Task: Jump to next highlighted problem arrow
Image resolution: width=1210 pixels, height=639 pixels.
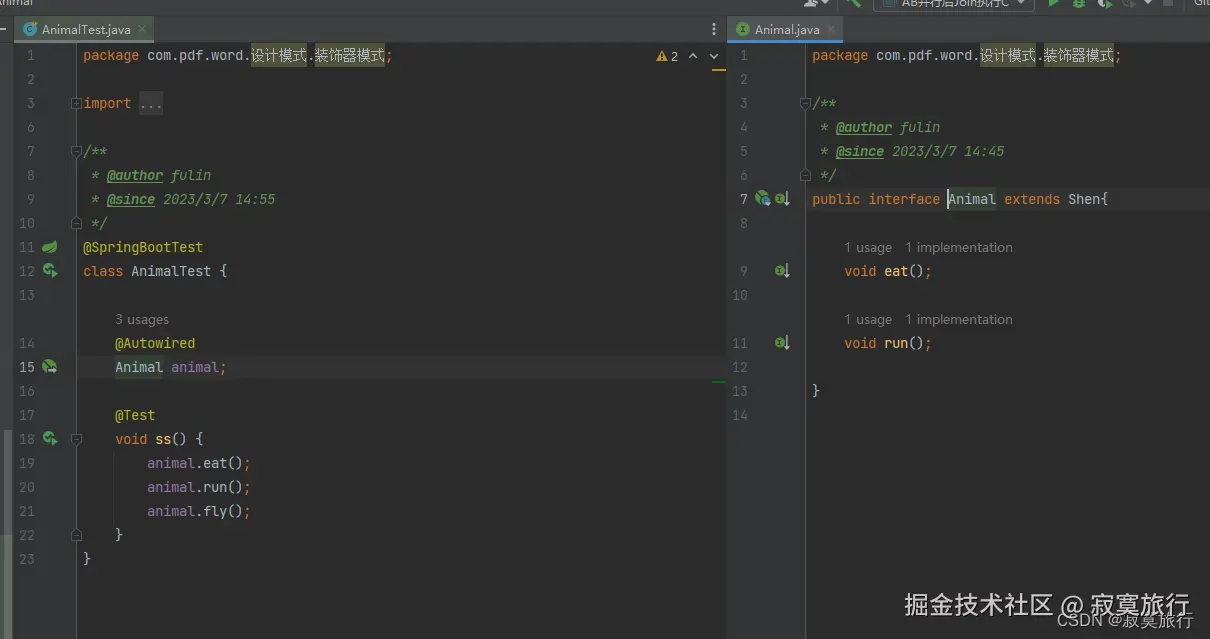Action: [x=715, y=56]
